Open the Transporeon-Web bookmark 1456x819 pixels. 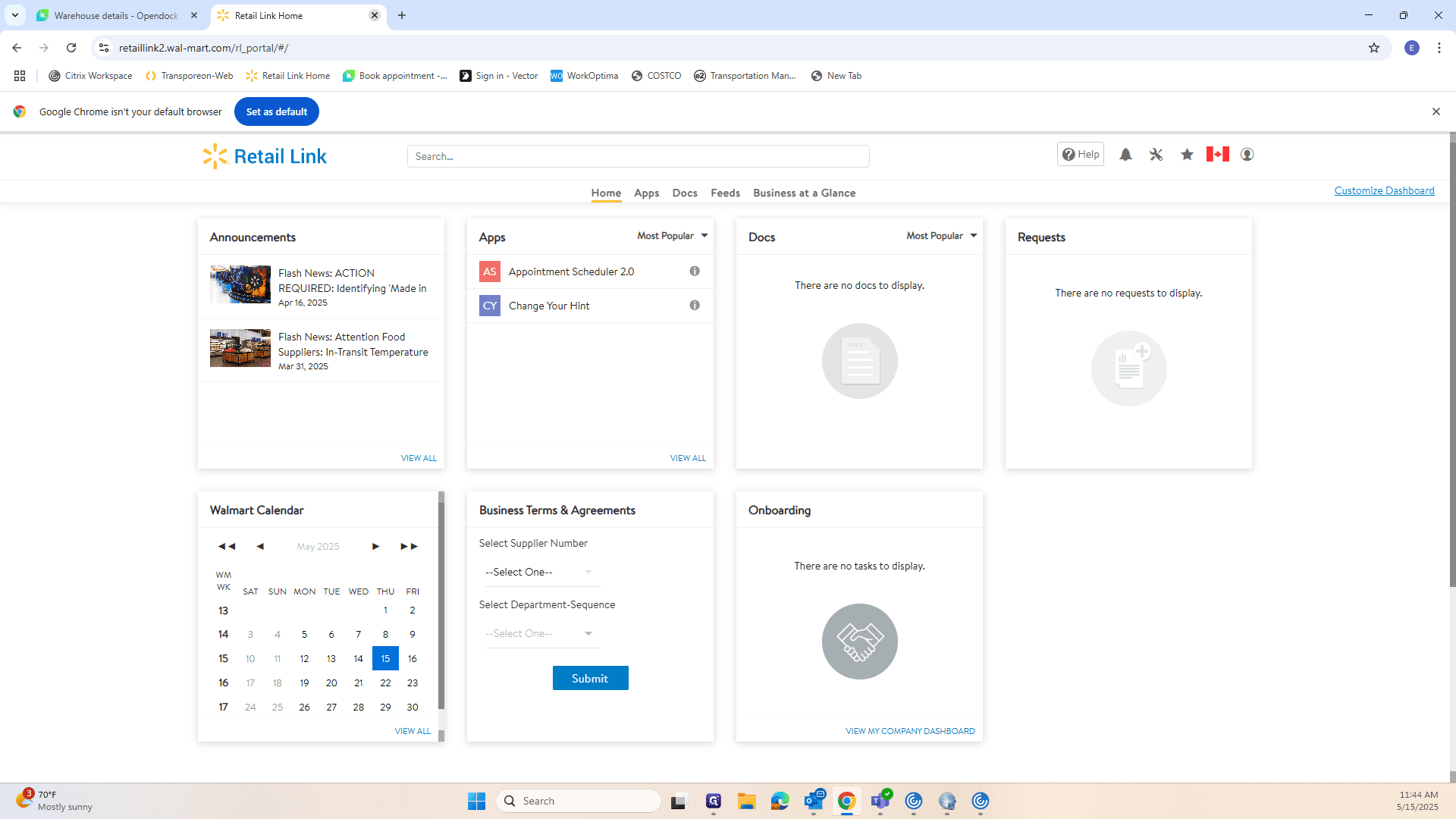coord(189,76)
